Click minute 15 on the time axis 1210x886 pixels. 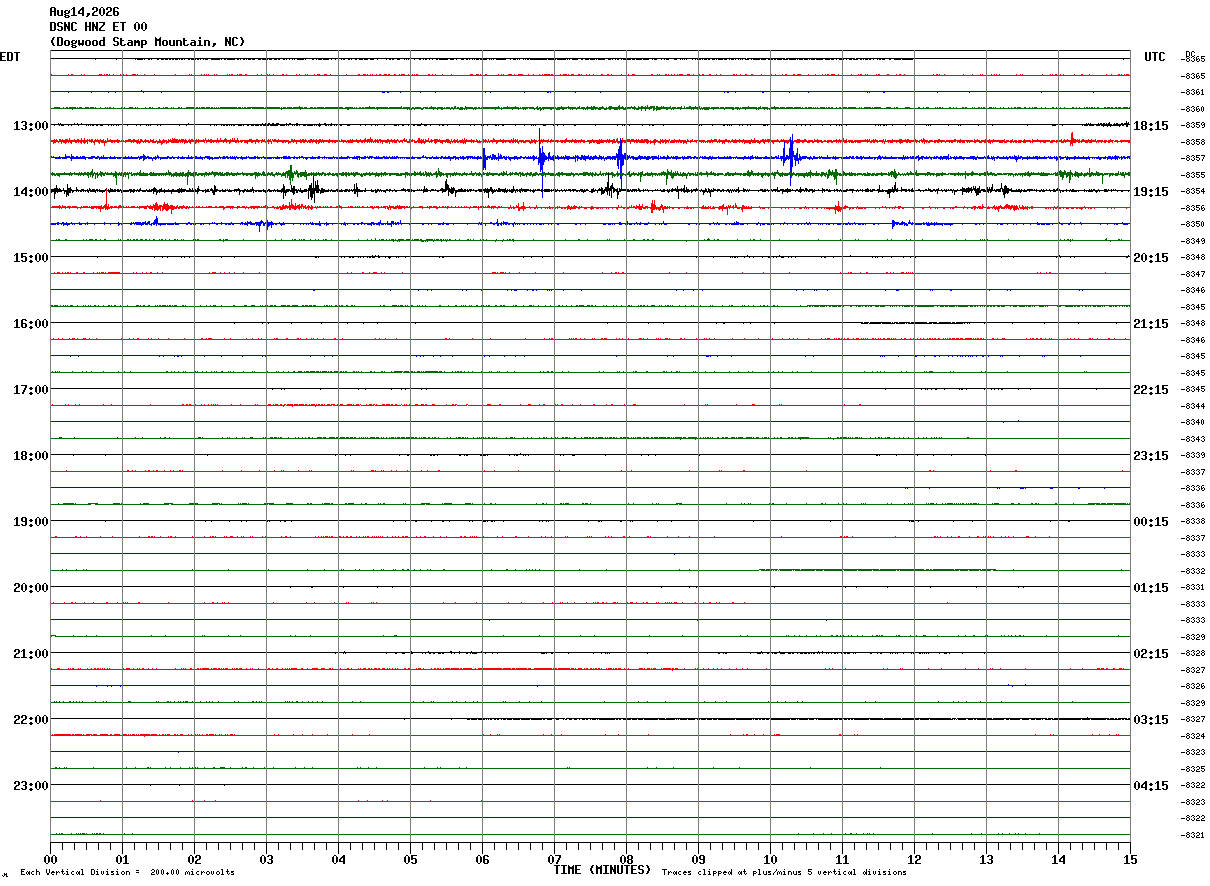1130,859
